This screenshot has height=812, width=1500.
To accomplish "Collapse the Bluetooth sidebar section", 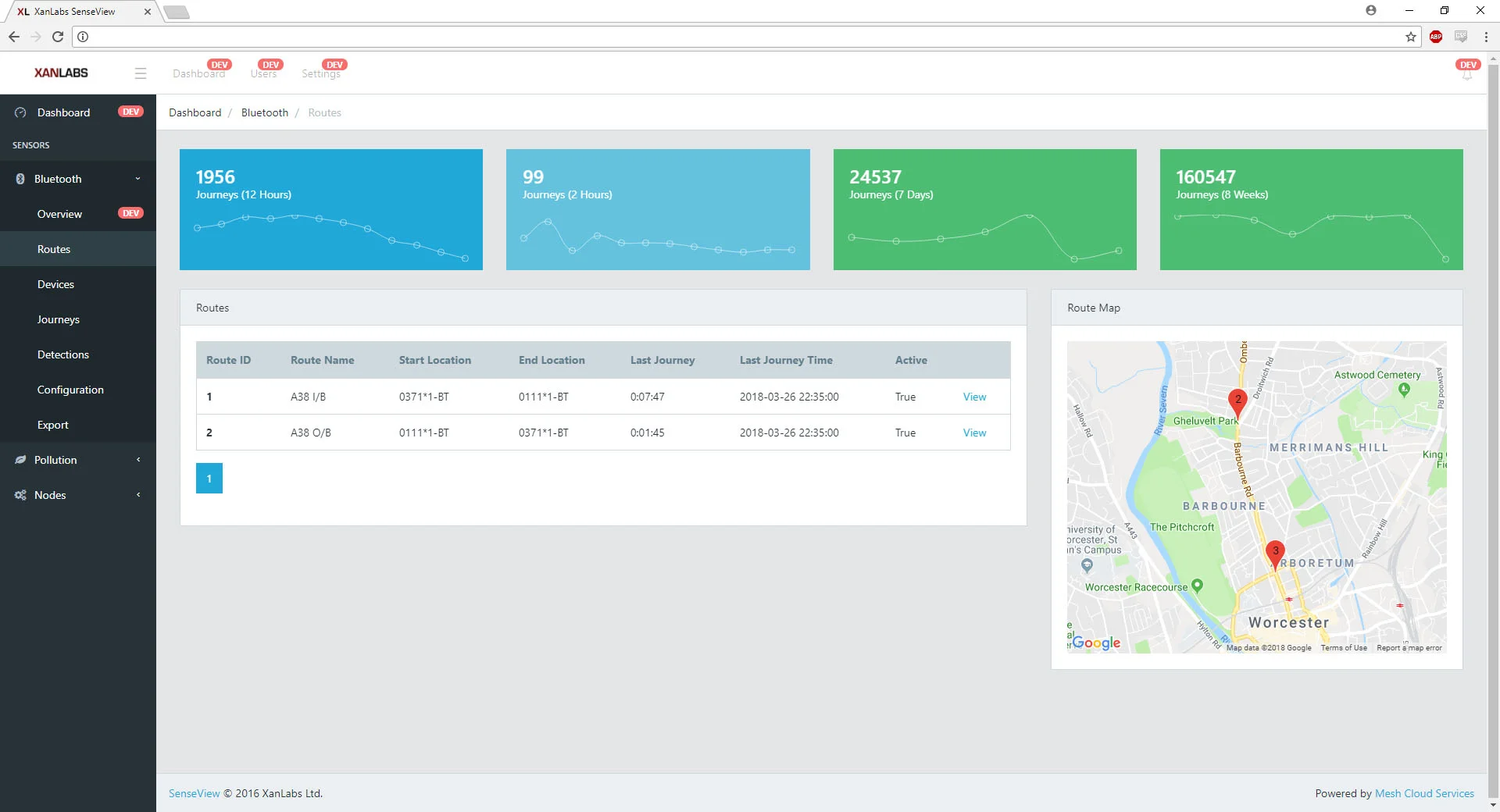I will pyautogui.click(x=138, y=179).
